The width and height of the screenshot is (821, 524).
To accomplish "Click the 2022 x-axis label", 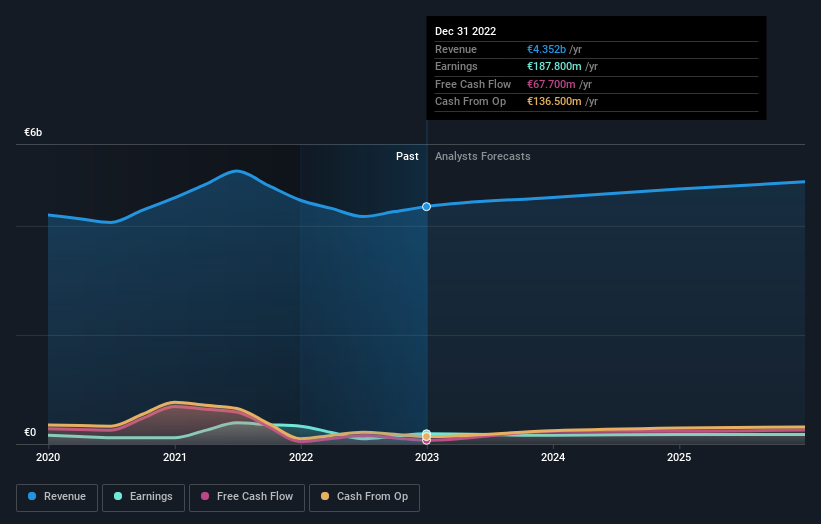I will 301,458.
